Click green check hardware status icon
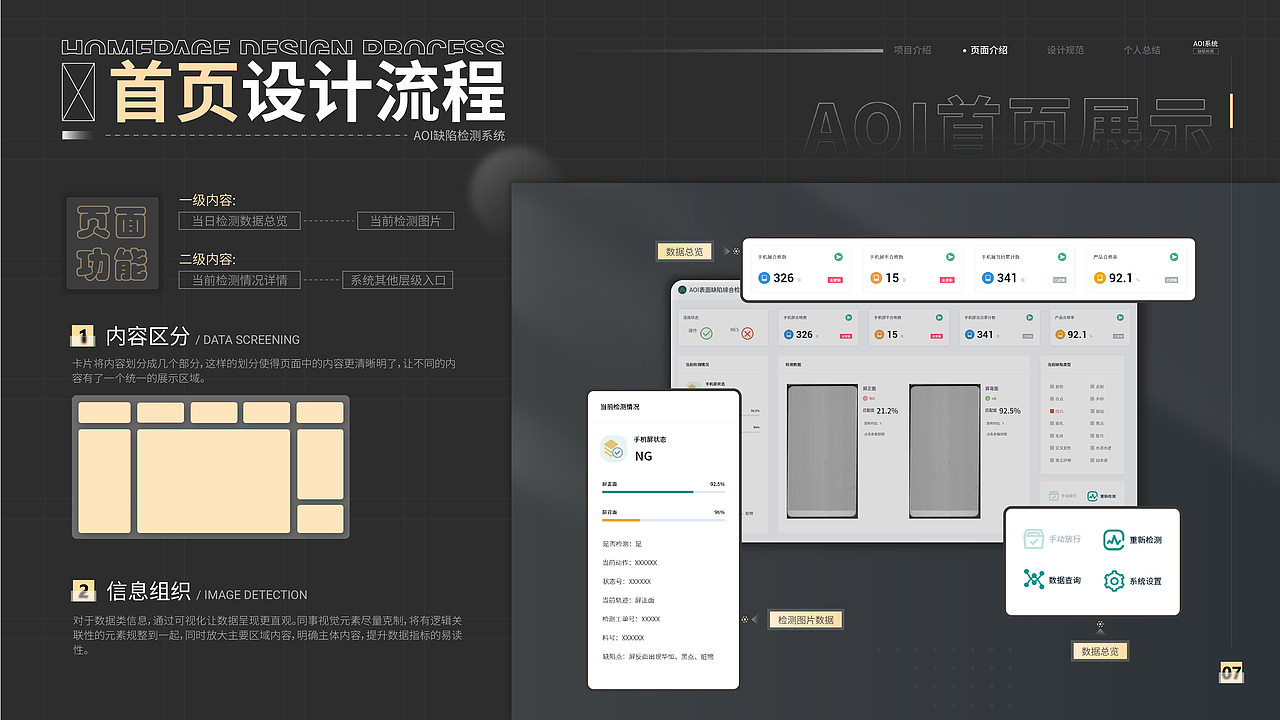This screenshot has height=720, width=1280. pyautogui.click(x=706, y=333)
